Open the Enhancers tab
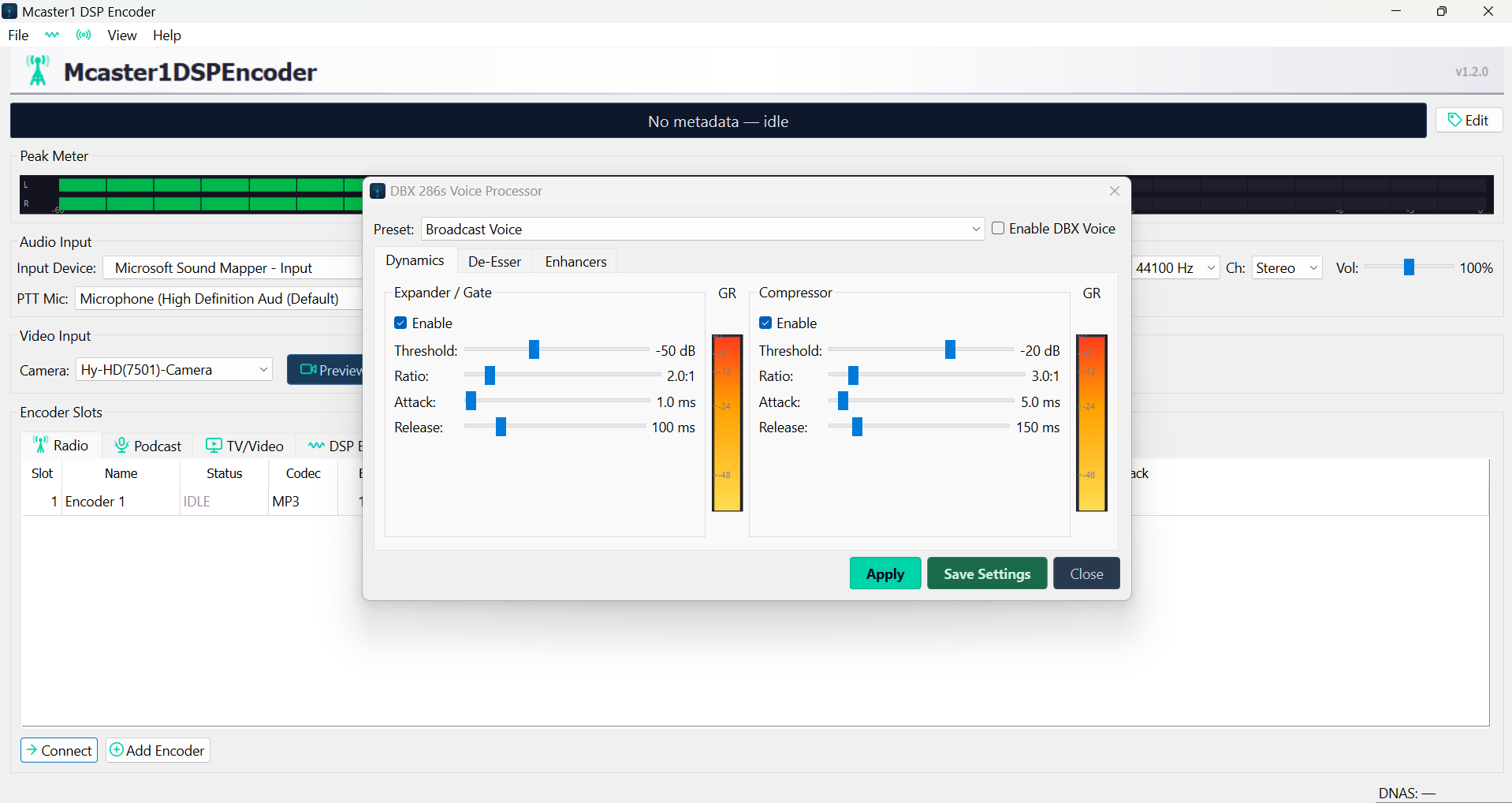Viewport: 1512px width, 803px height. (x=575, y=262)
